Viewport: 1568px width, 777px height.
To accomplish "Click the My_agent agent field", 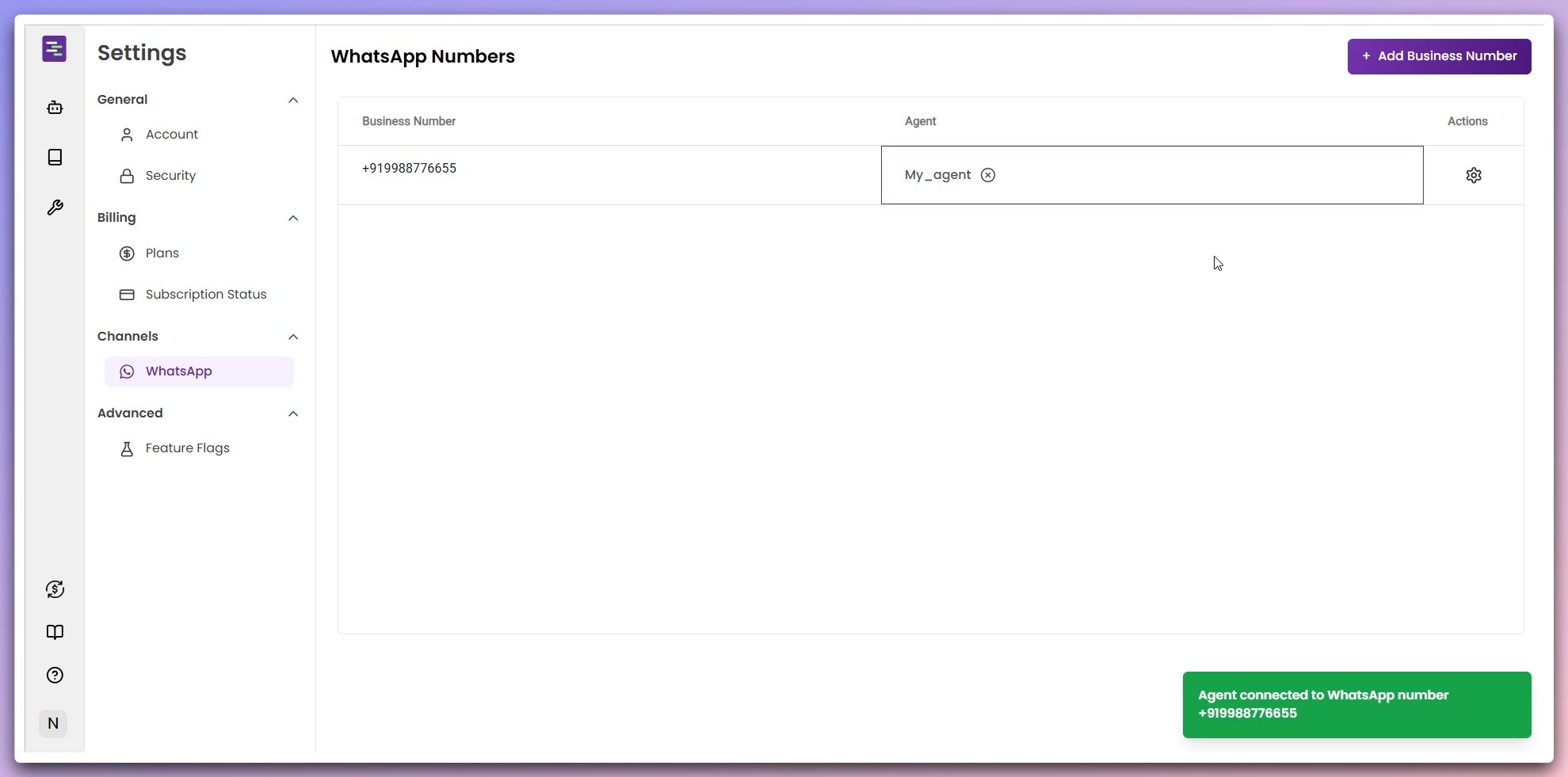I will [1152, 175].
